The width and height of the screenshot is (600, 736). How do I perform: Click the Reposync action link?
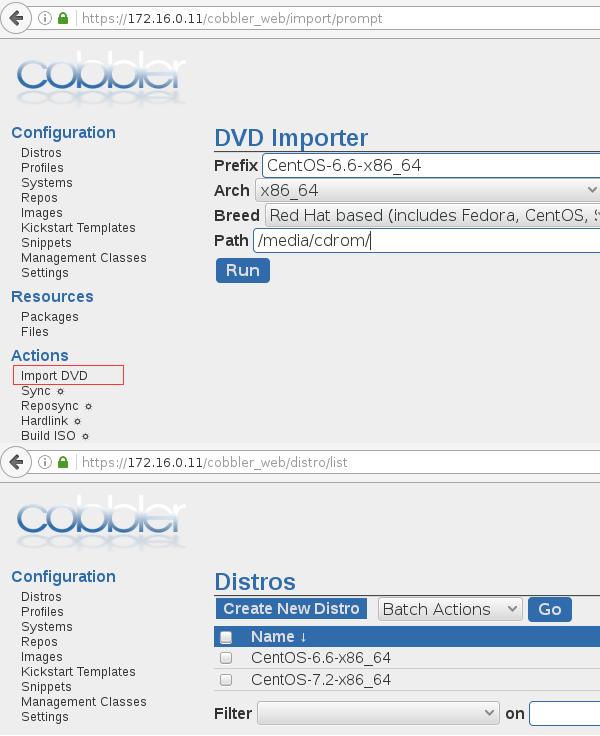point(50,406)
